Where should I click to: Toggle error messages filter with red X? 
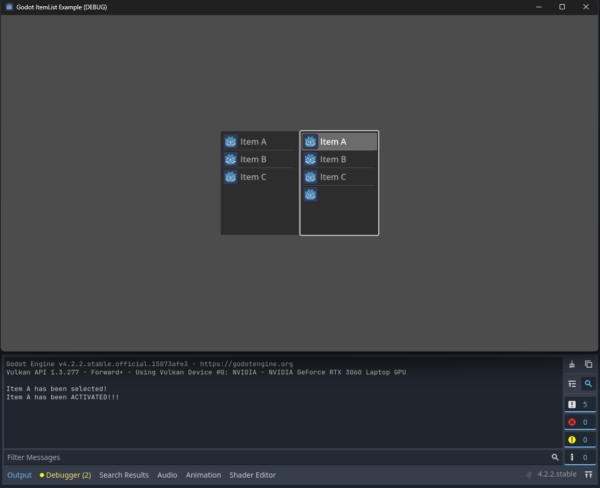[579, 422]
